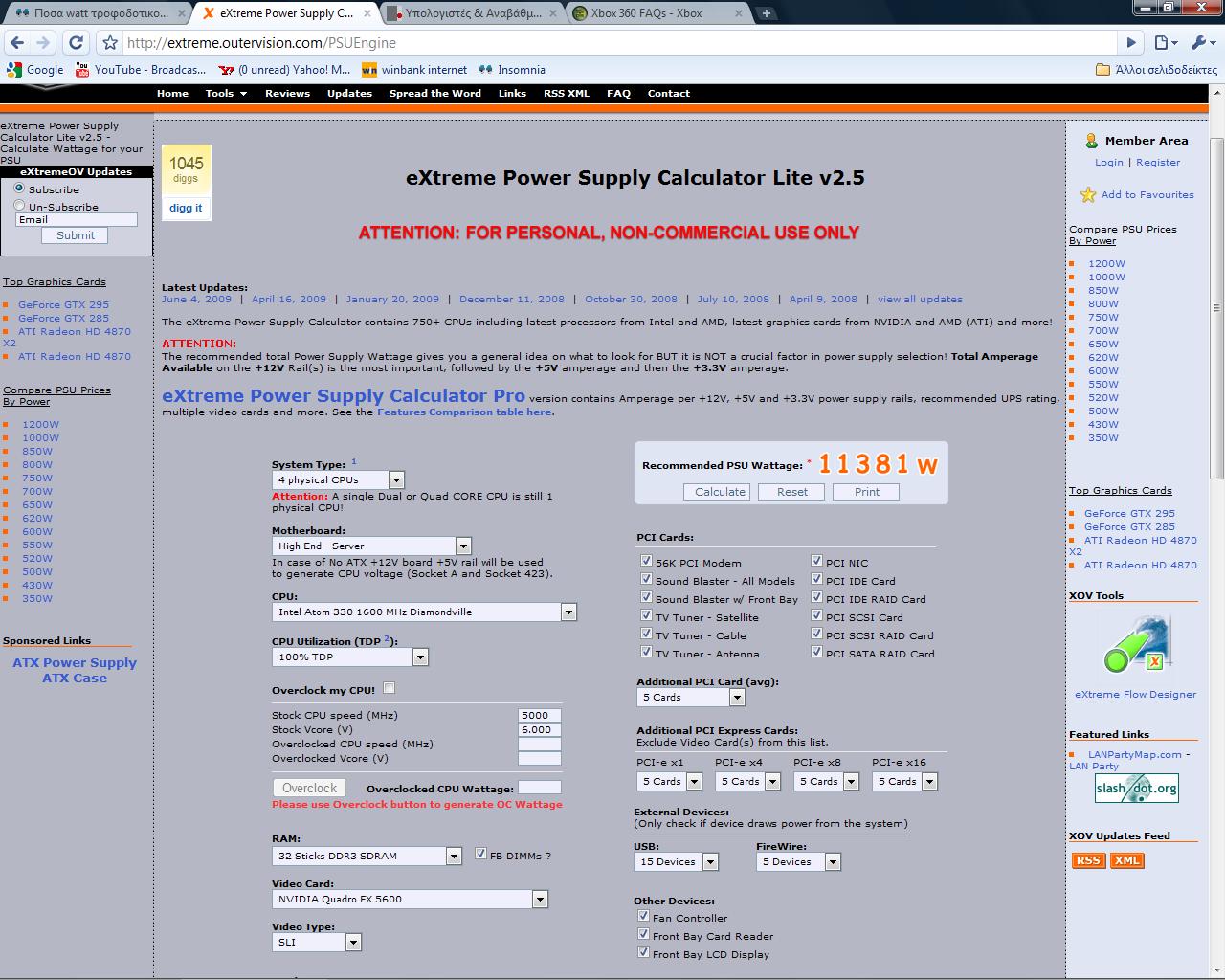Open the winbank internet bookmark
Screen dimensions: 1225x980
click(414, 69)
